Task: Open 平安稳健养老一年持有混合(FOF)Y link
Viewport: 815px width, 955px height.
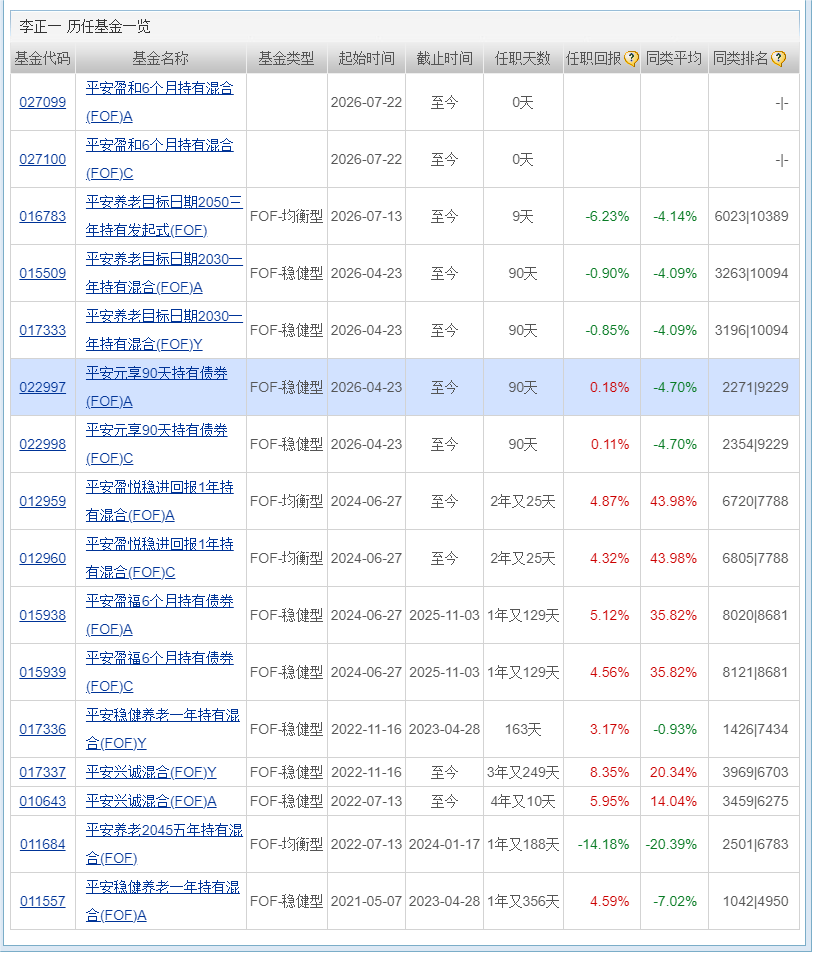Action: click(163, 730)
